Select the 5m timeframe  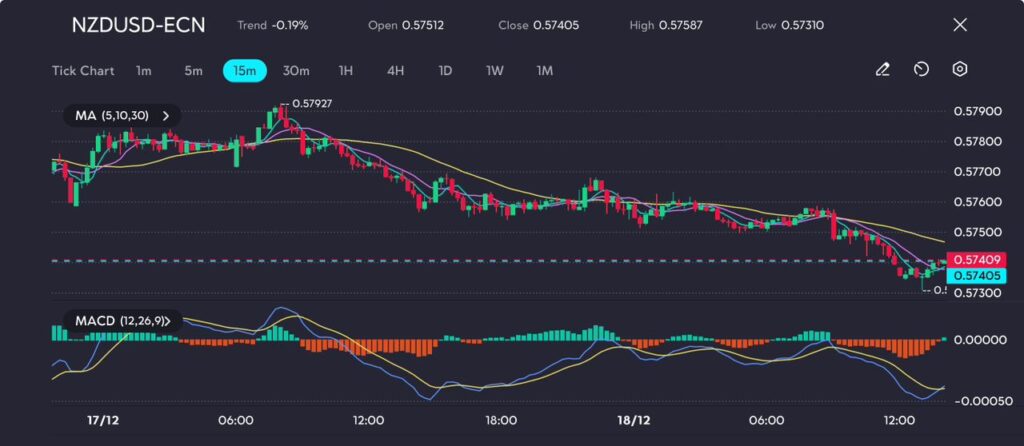click(193, 71)
